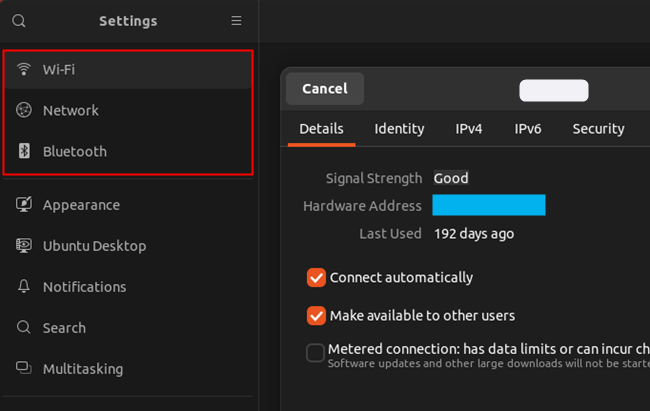Viewport: 650px width, 411px height.
Task: Open the Settings hamburger menu
Action: coord(236,21)
